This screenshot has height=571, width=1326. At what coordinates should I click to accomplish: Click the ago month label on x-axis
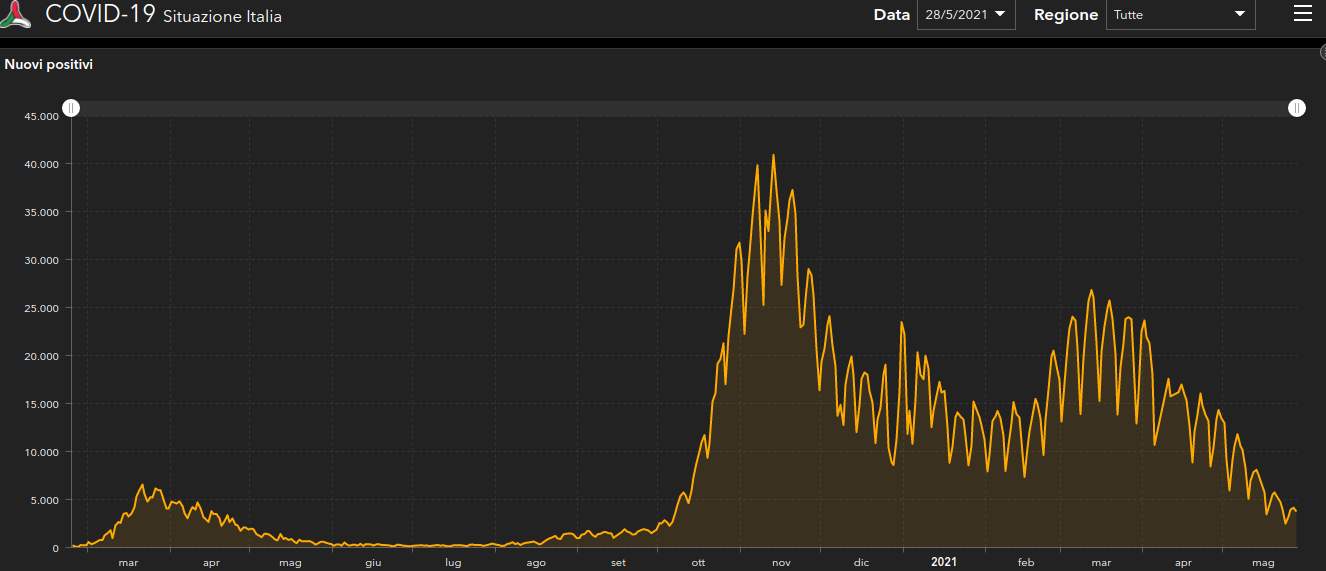(536, 563)
